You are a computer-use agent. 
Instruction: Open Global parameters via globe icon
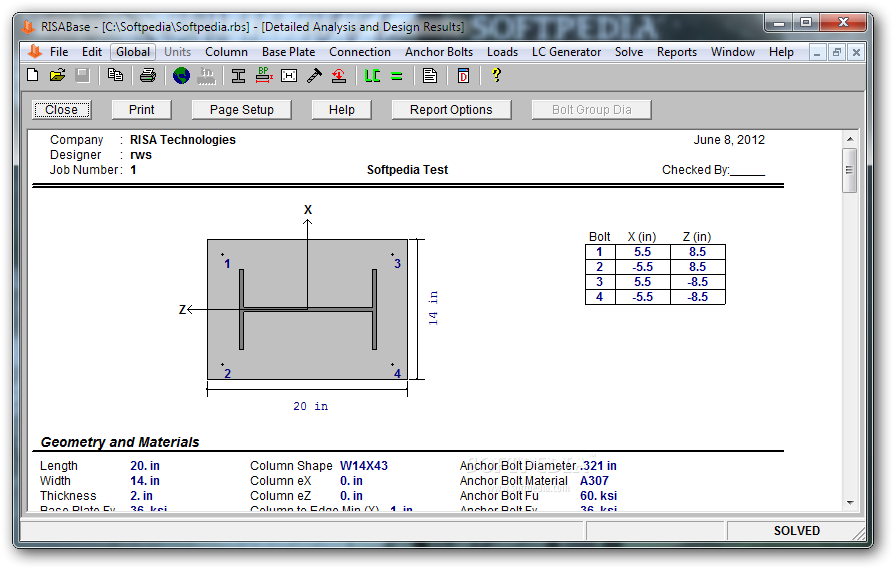tap(181, 75)
